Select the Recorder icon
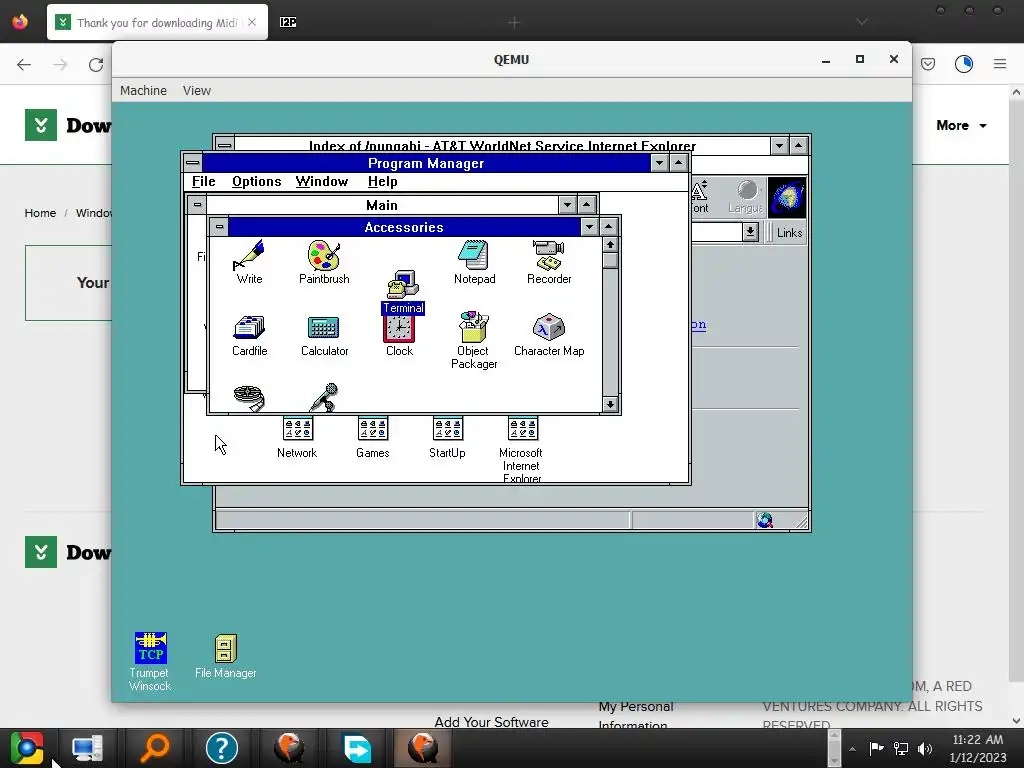Image resolution: width=1024 pixels, height=768 pixels. point(549,262)
